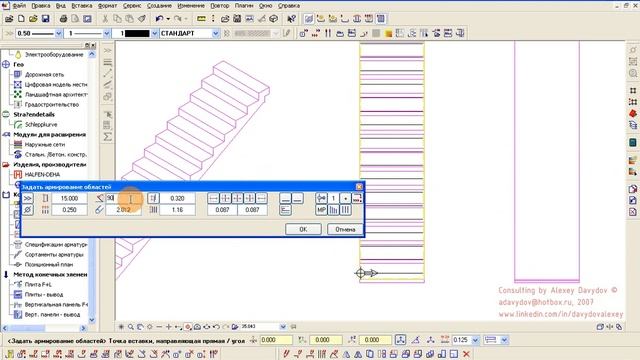Click the New document icon

click(x=21, y=19)
